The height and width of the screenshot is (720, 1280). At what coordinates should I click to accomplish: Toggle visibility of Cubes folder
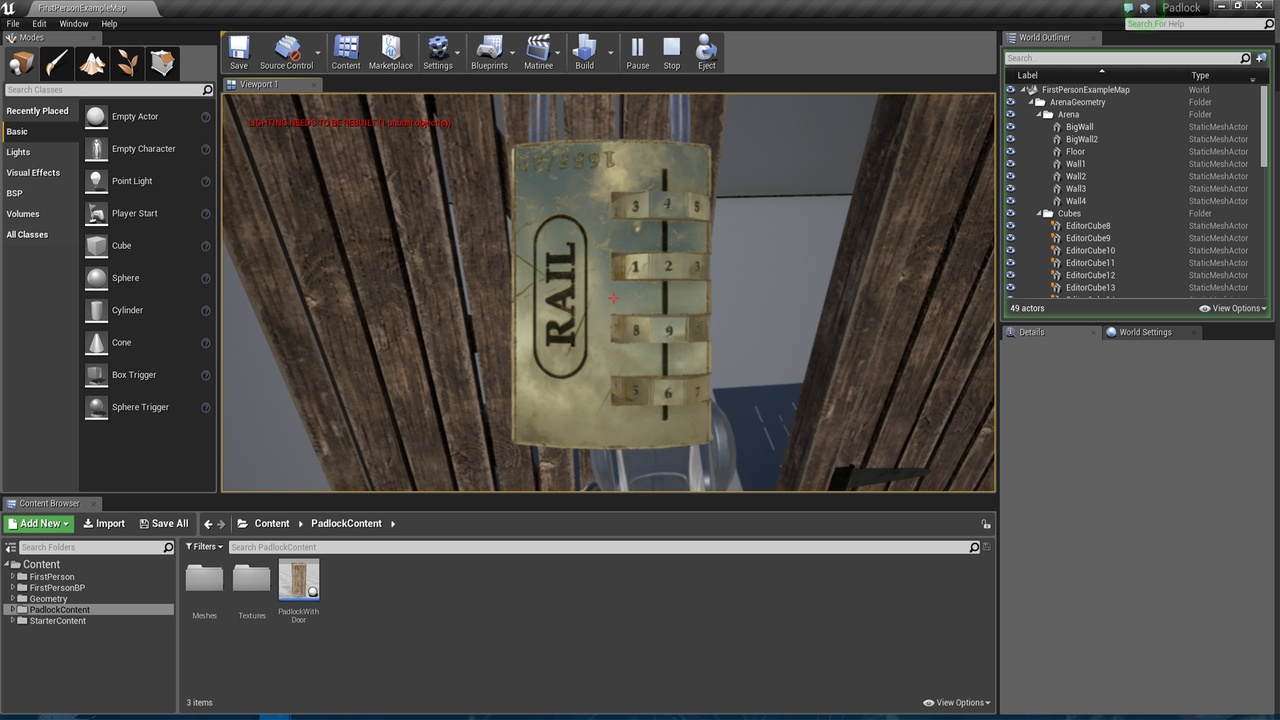pyautogui.click(x=1010, y=214)
